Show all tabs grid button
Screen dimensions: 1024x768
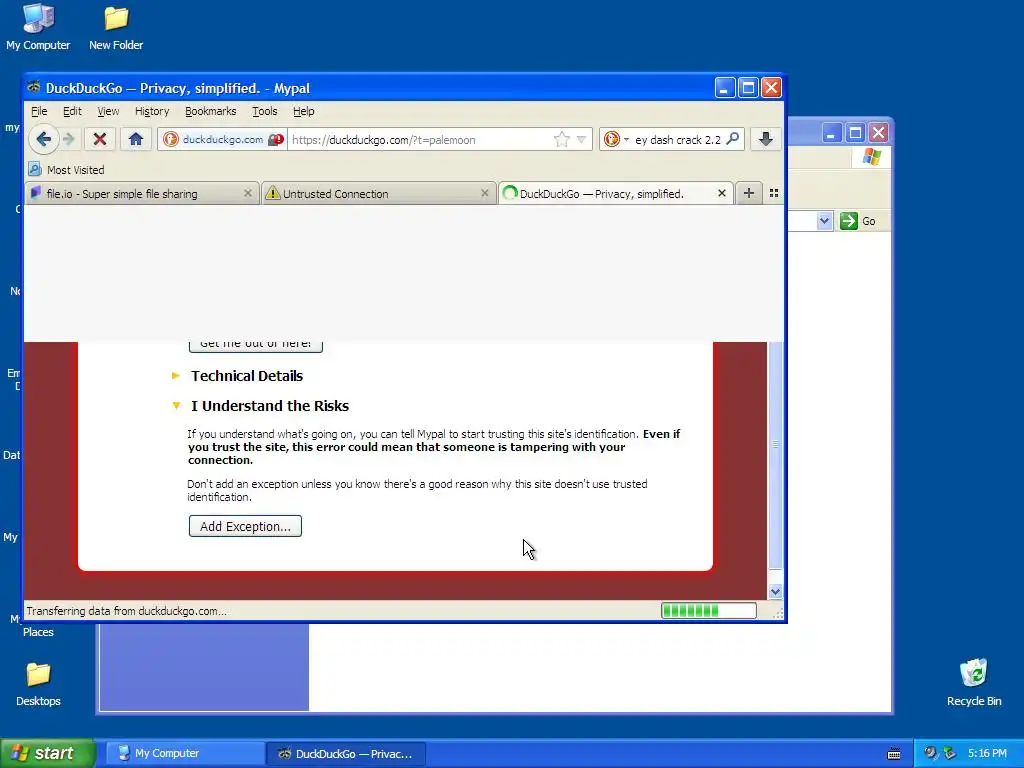point(774,193)
